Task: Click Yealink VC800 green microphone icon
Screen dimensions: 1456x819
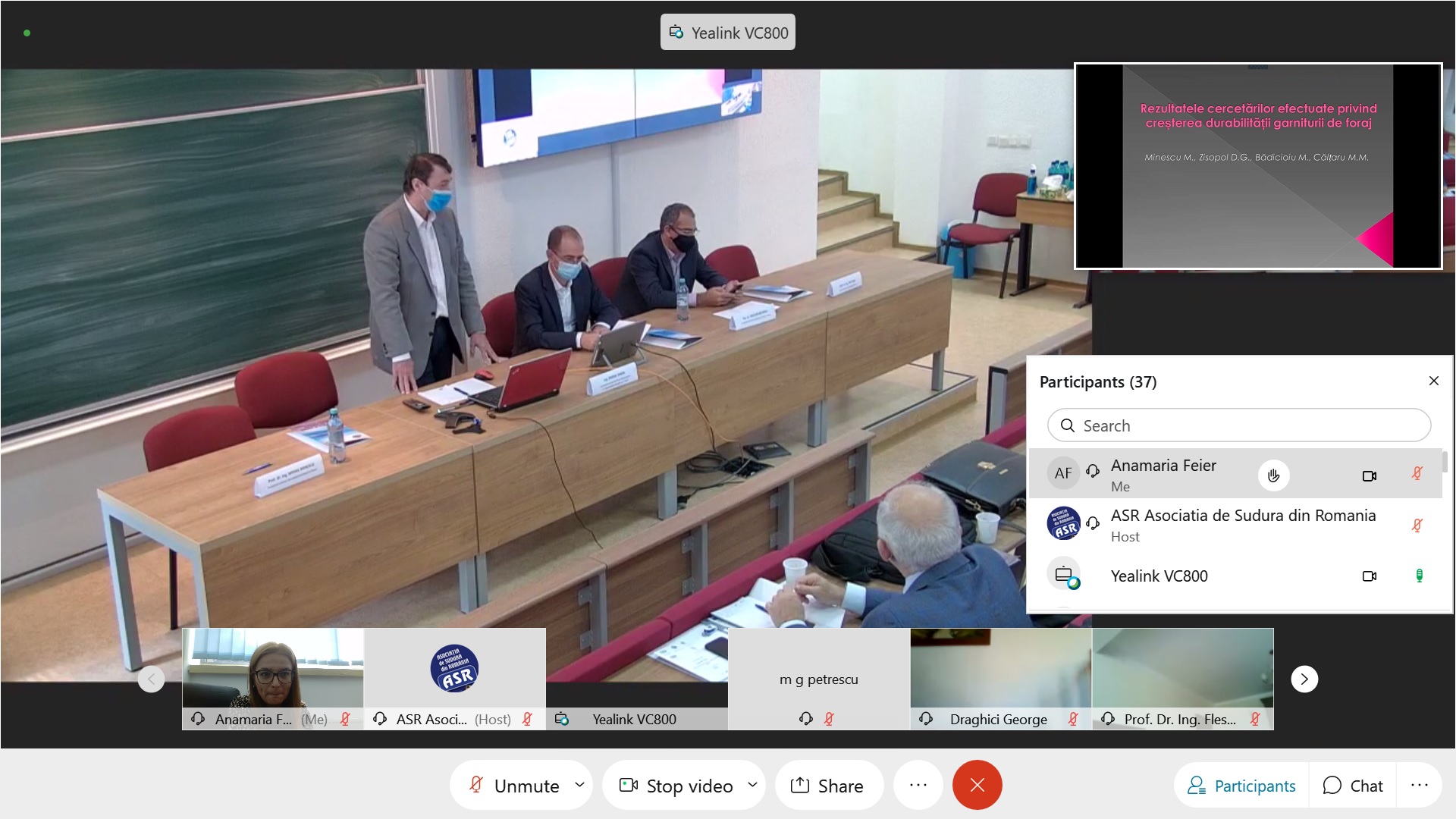Action: point(1419,576)
